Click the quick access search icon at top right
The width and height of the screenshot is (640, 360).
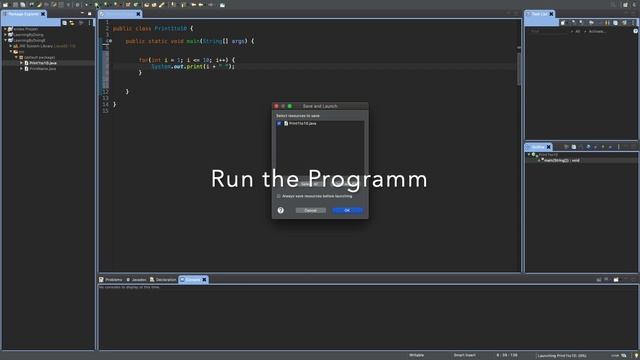click(613, 5)
